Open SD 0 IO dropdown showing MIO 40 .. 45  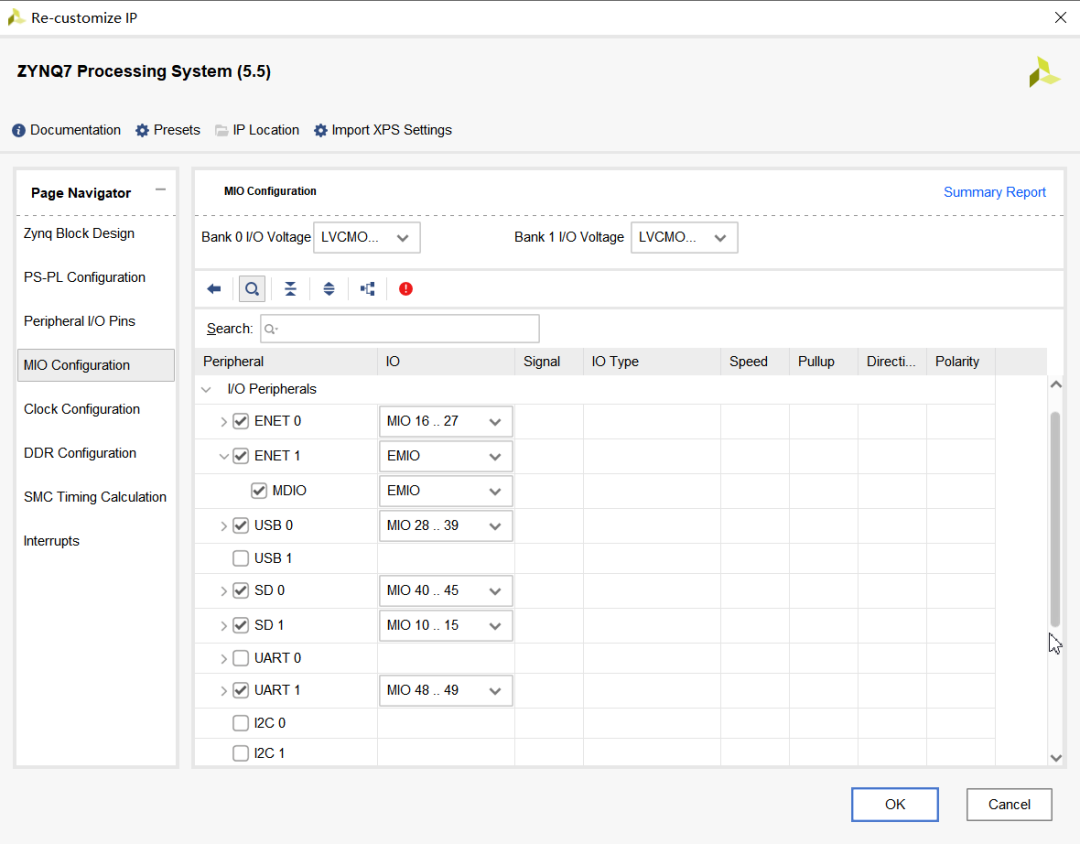[446, 591]
